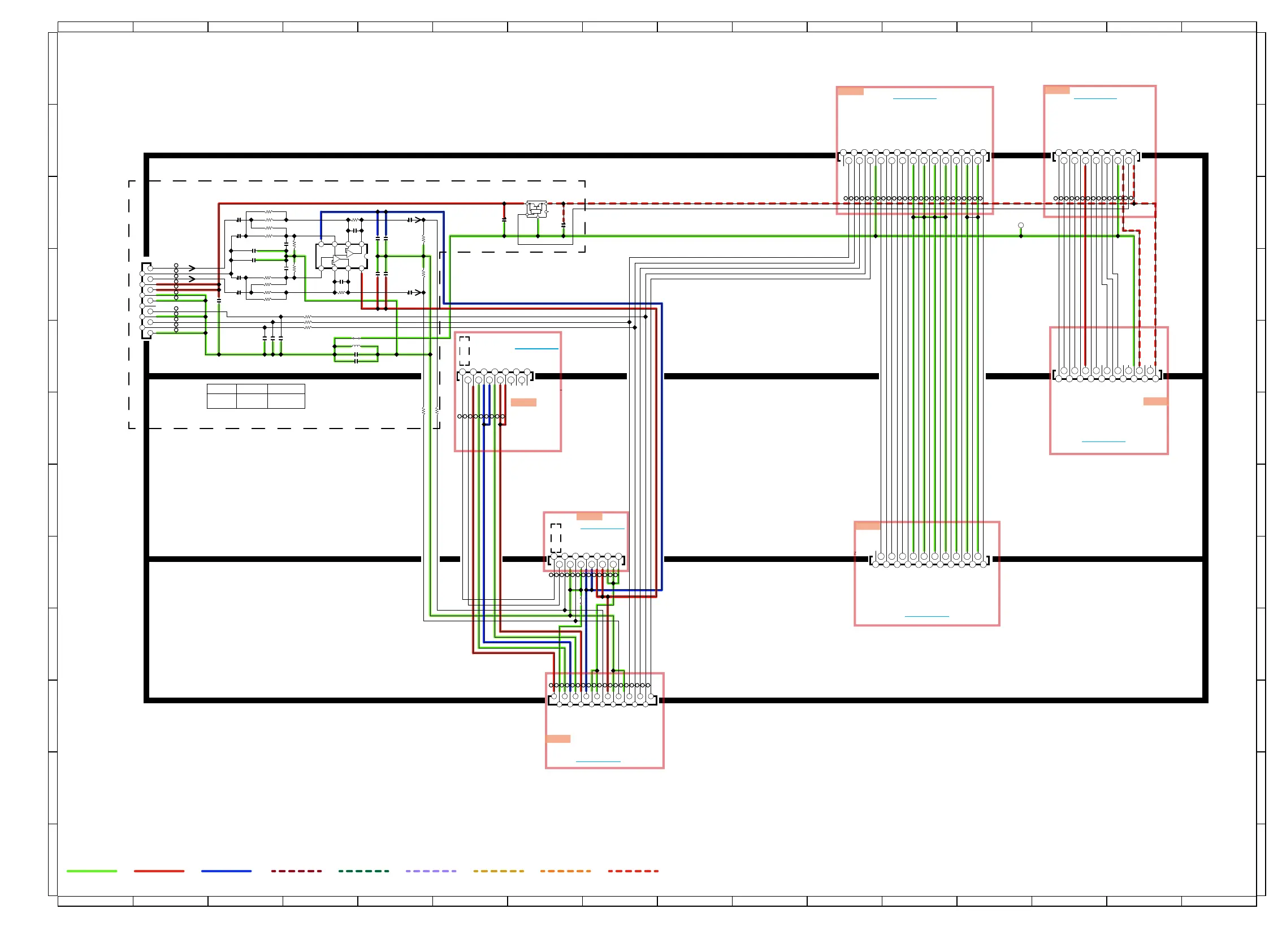Screen dimensions: 1282x952
Task: Click the orange tag in the top-left pink box
Action: click(851, 91)
